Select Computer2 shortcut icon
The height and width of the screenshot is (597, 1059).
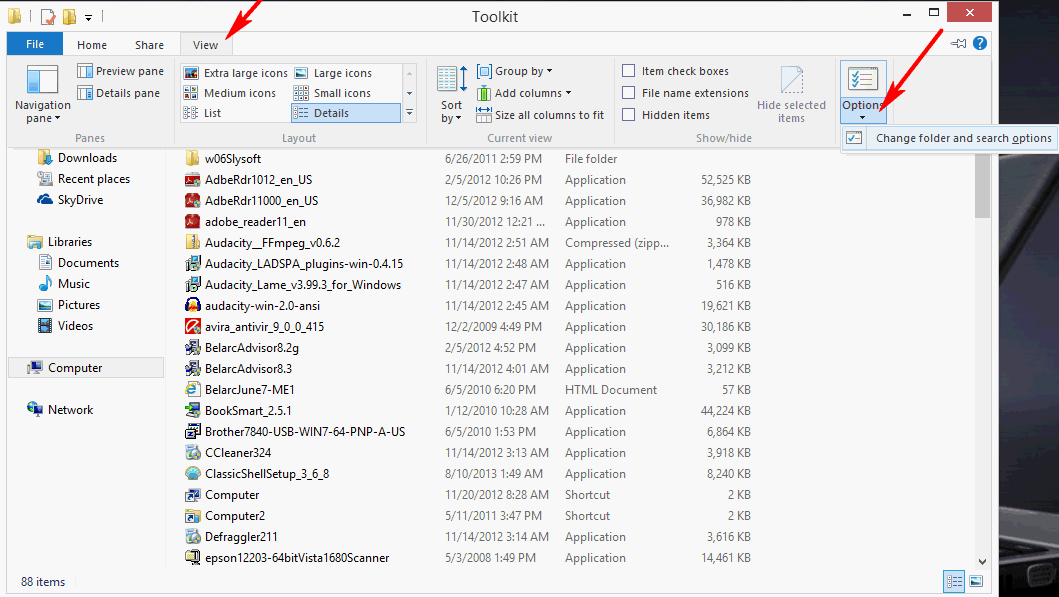tap(192, 515)
